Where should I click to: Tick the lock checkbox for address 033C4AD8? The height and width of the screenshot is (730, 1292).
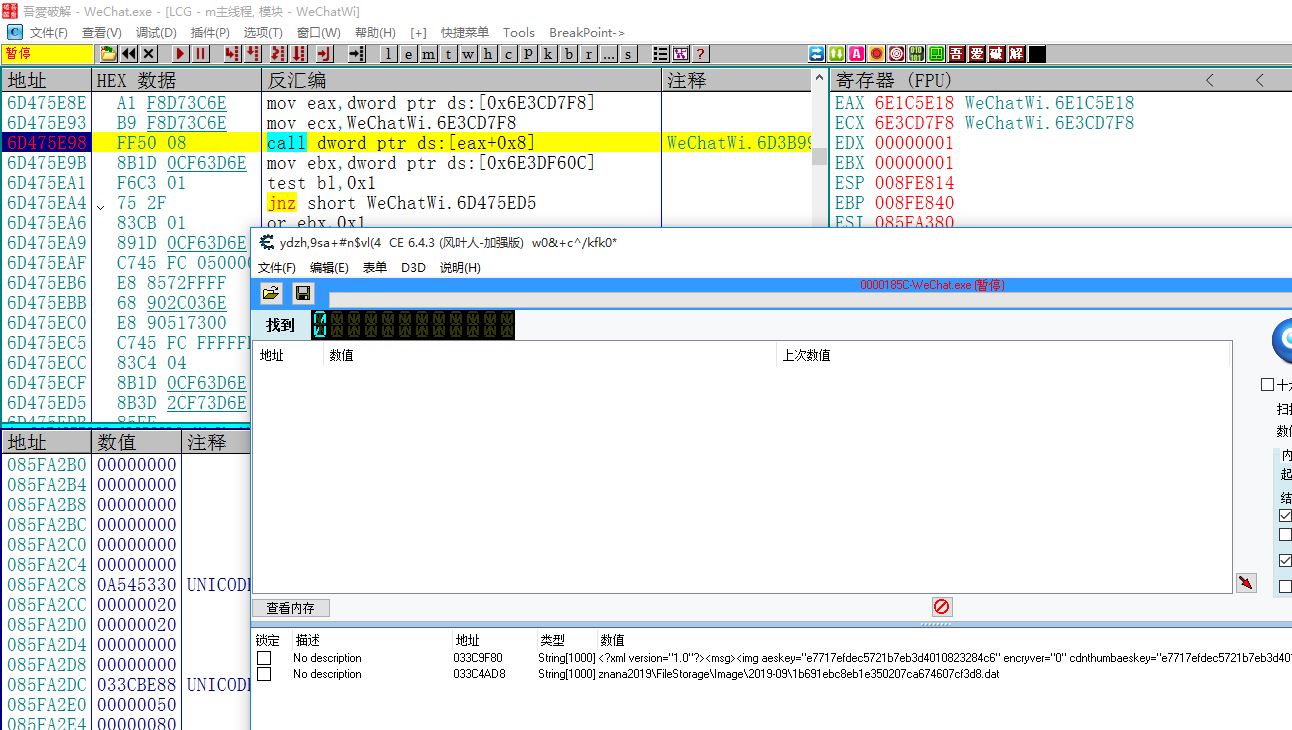coord(264,674)
